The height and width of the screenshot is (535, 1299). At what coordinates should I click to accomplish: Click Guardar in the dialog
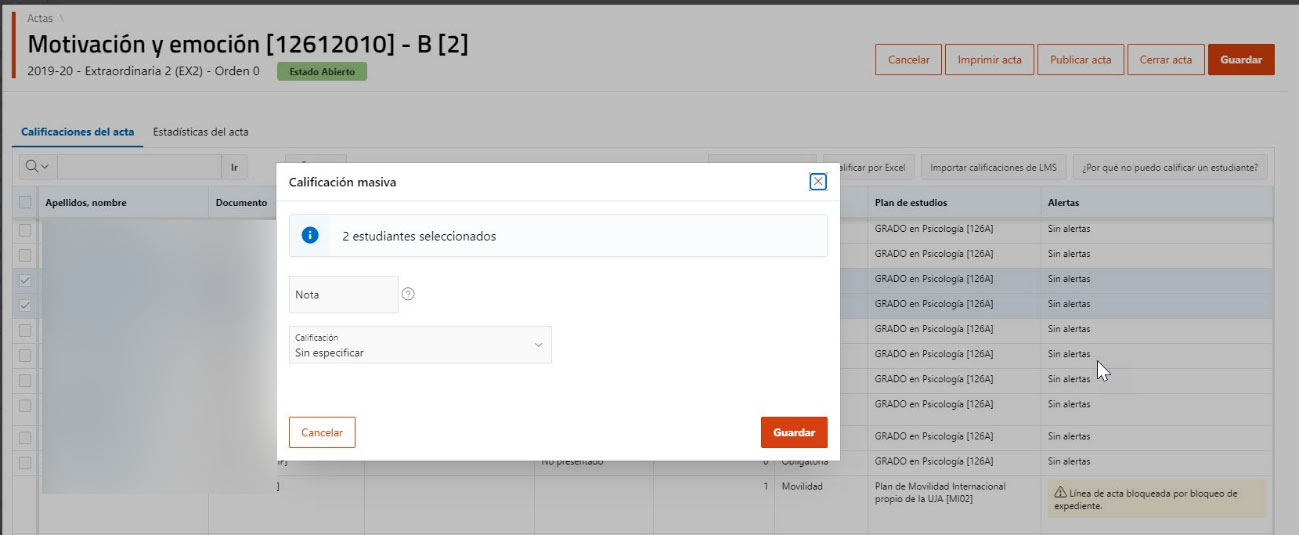pyautogui.click(x=794, y=433)
